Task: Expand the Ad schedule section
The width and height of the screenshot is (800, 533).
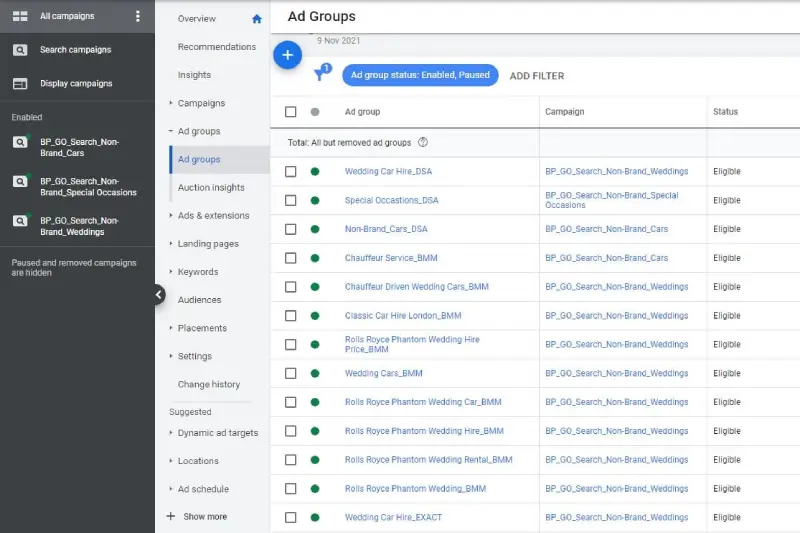Action: (171, 489)
